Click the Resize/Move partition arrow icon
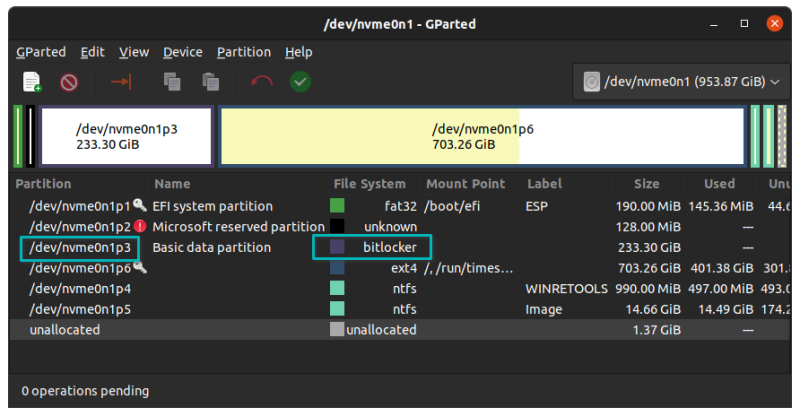The width and height of the screenshot is (800, 416). 121,82
